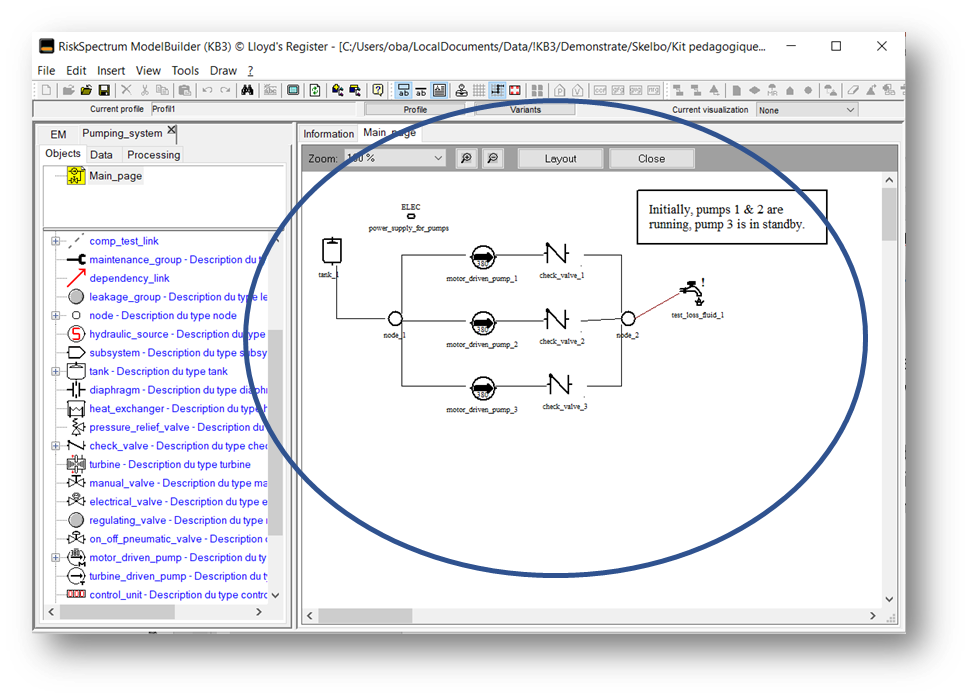
Task: Click the copy toolbar icon
Action: coord(162,90)
